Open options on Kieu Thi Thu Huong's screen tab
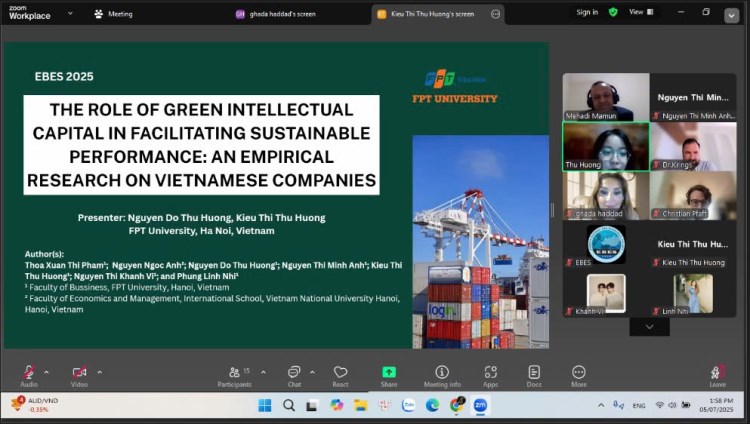 tap(496, 14)
